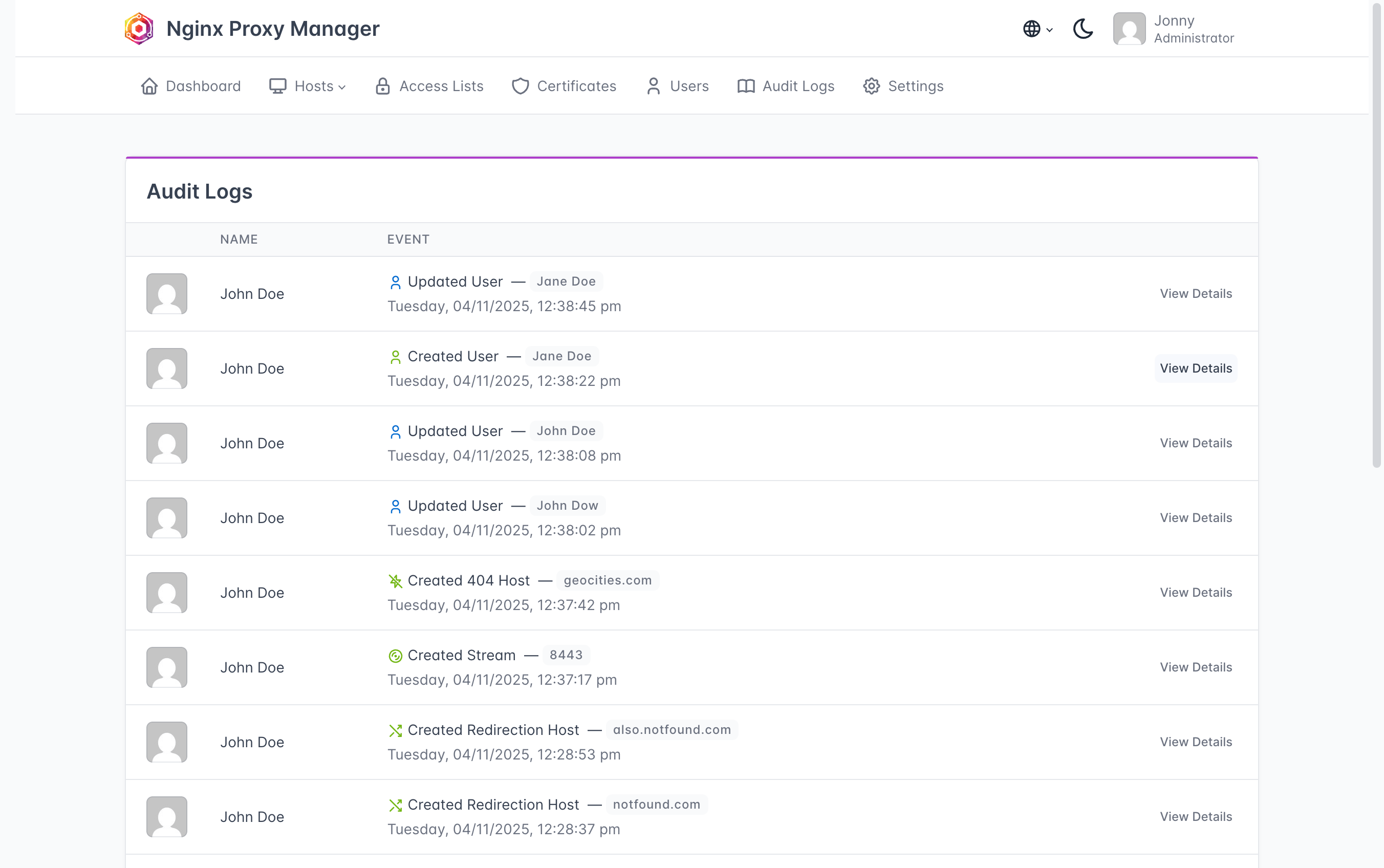Click the 8443 stream badge
Image resolution: width=1384 pixels, height=868 pixels.
pyautogui.click(x=566, y=655)
